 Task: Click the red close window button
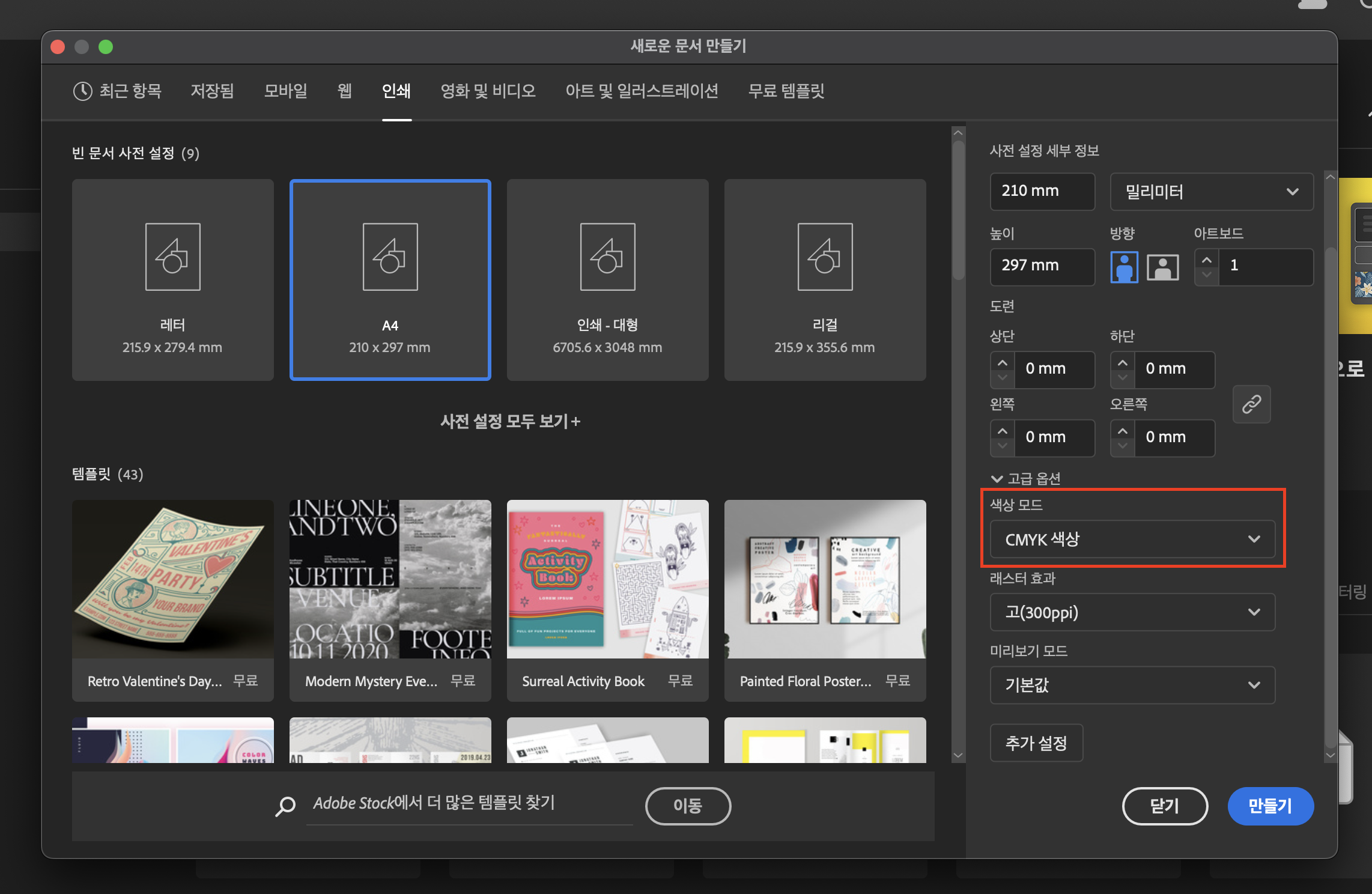(58, 47)
